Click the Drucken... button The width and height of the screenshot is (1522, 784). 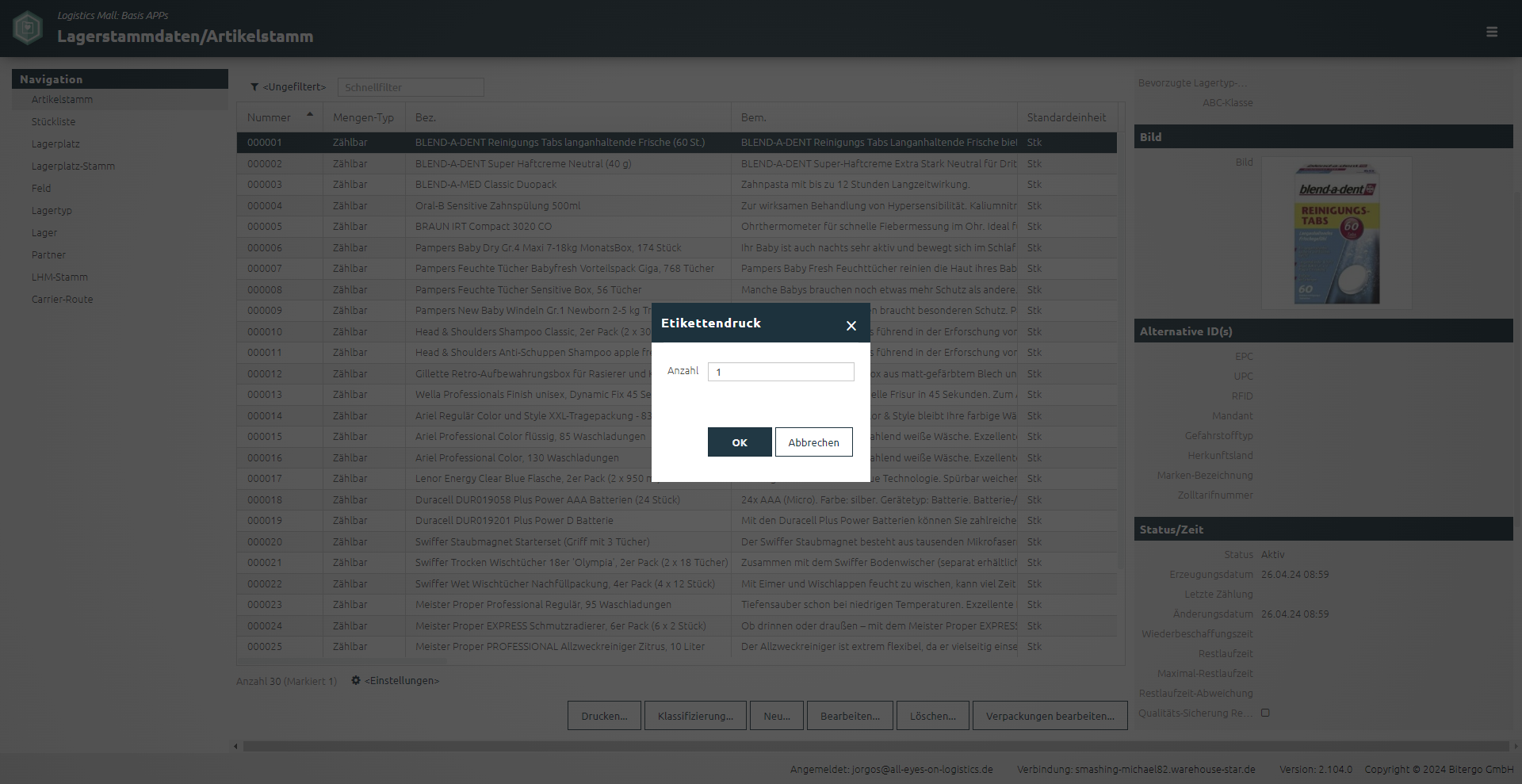[604, 716]
